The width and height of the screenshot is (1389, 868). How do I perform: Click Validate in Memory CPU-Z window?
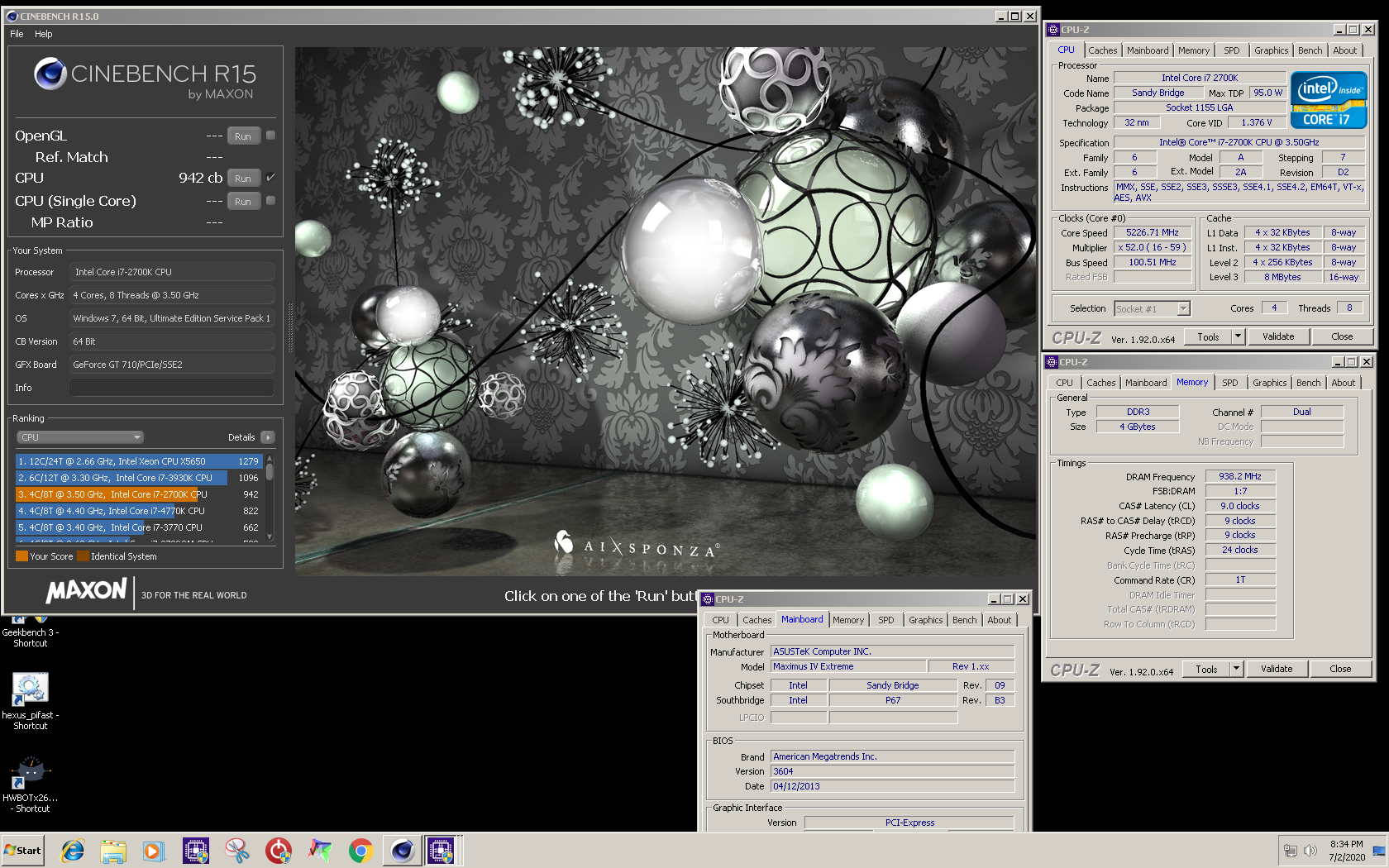[x=1277, y=669]
